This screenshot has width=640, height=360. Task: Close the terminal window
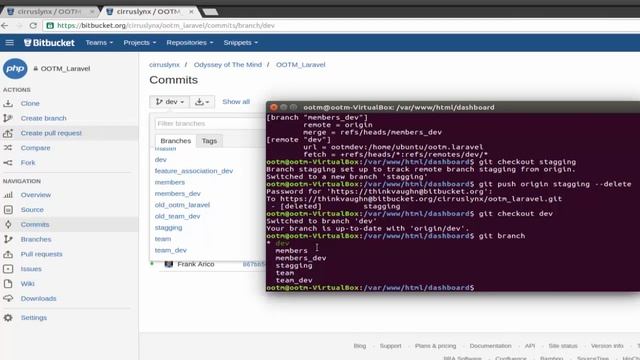pos(273,107)
